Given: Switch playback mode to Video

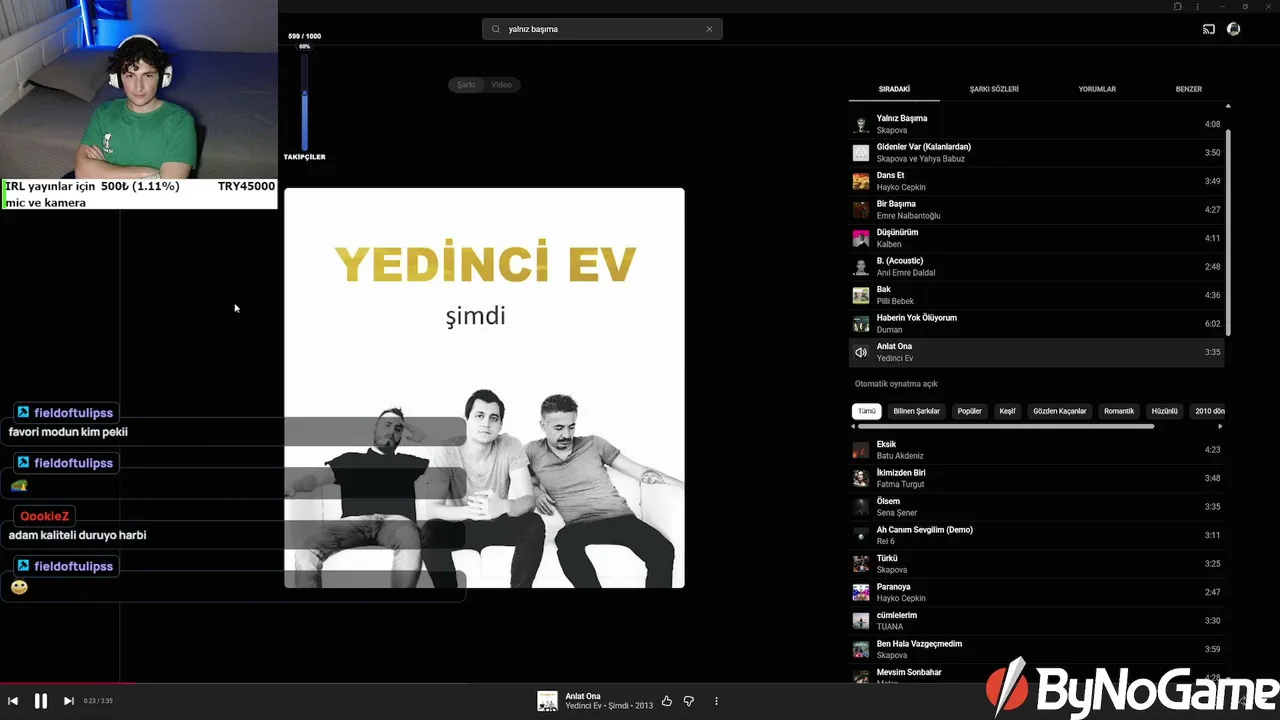Looking at the screenshot, I should pyautogui.click(x=502, y=85).
